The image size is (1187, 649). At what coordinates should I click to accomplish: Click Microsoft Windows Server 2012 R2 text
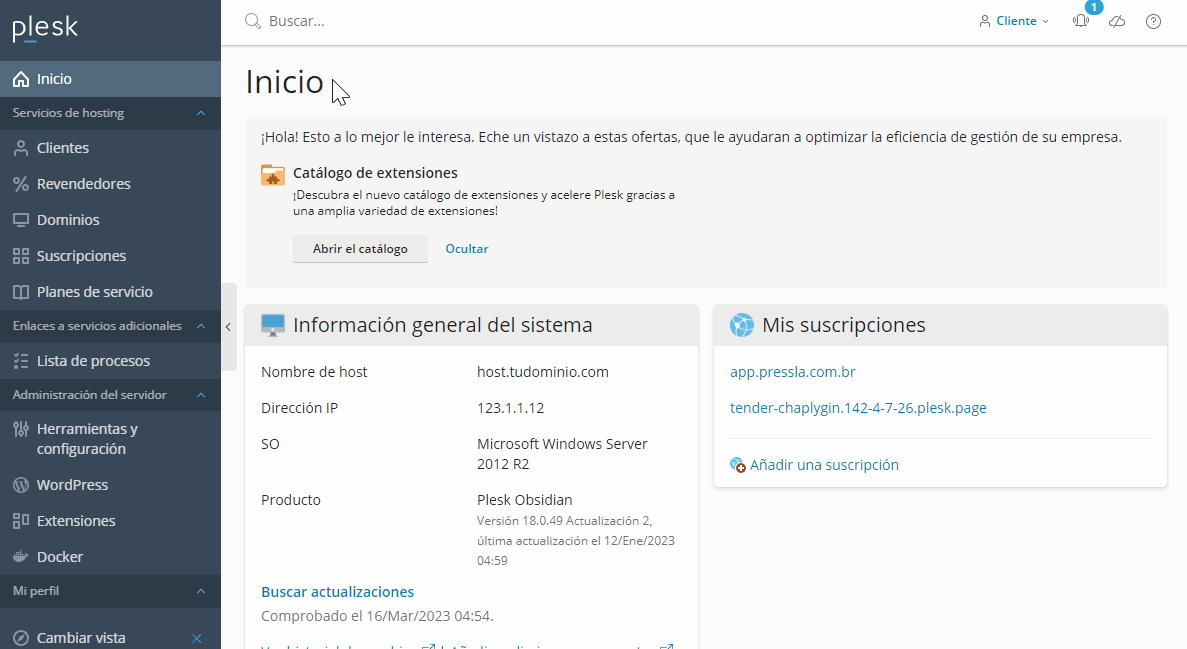[x=562, y=454]
